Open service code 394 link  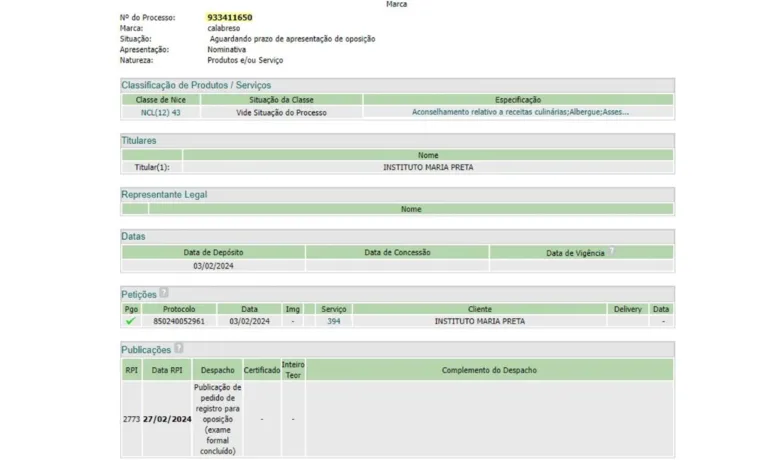point(333,321)
